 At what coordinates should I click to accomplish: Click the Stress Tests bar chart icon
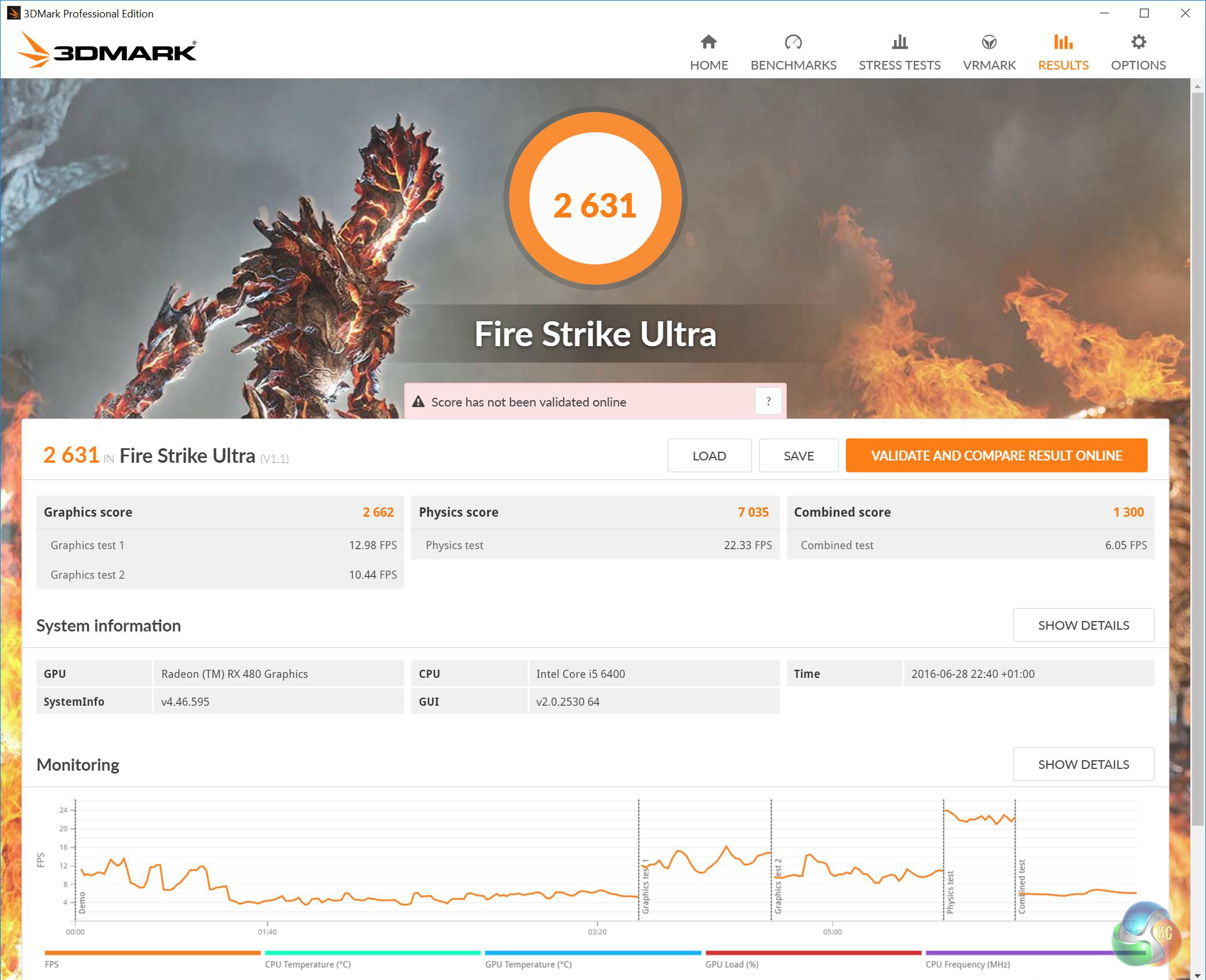(x=899, y=42)
